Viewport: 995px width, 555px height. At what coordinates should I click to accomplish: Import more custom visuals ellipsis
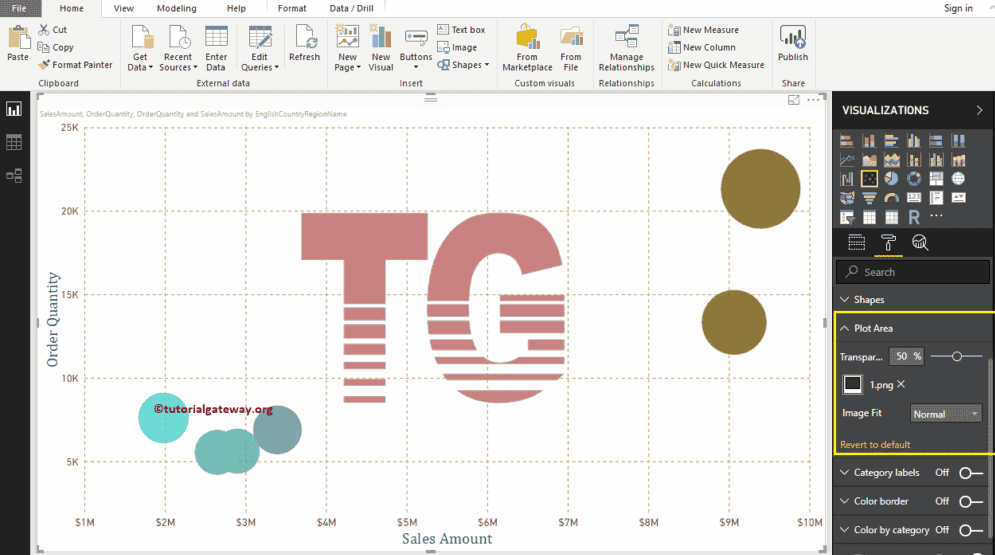(936, 216)
